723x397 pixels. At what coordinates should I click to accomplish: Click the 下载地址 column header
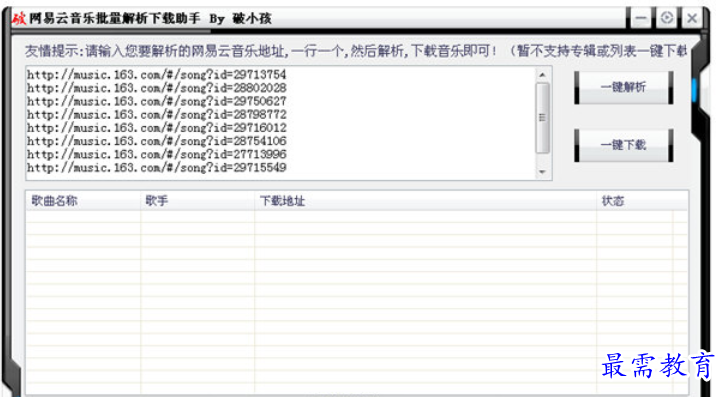click(x=425, y=201)
